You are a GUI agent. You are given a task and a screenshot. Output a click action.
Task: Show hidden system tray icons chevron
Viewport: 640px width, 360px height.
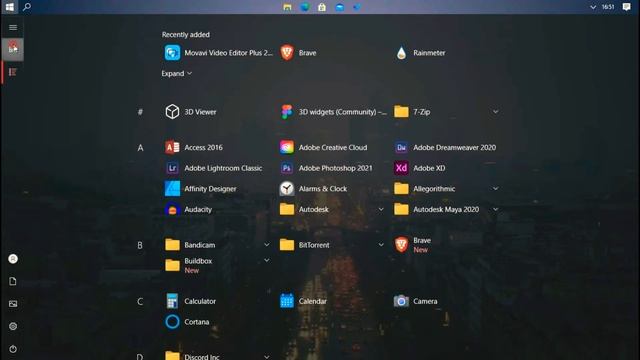coord(593,7)
